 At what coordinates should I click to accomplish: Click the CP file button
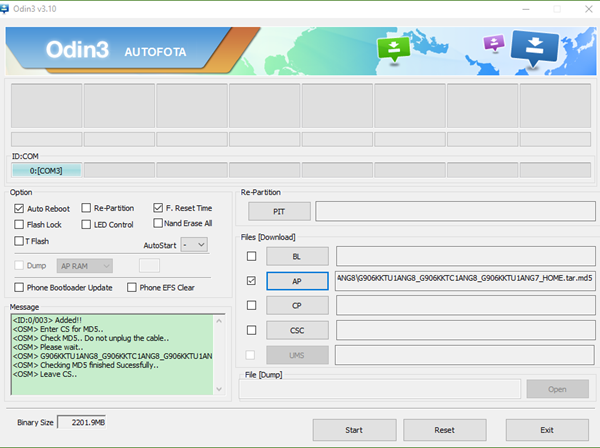click(x=297, y=306)
